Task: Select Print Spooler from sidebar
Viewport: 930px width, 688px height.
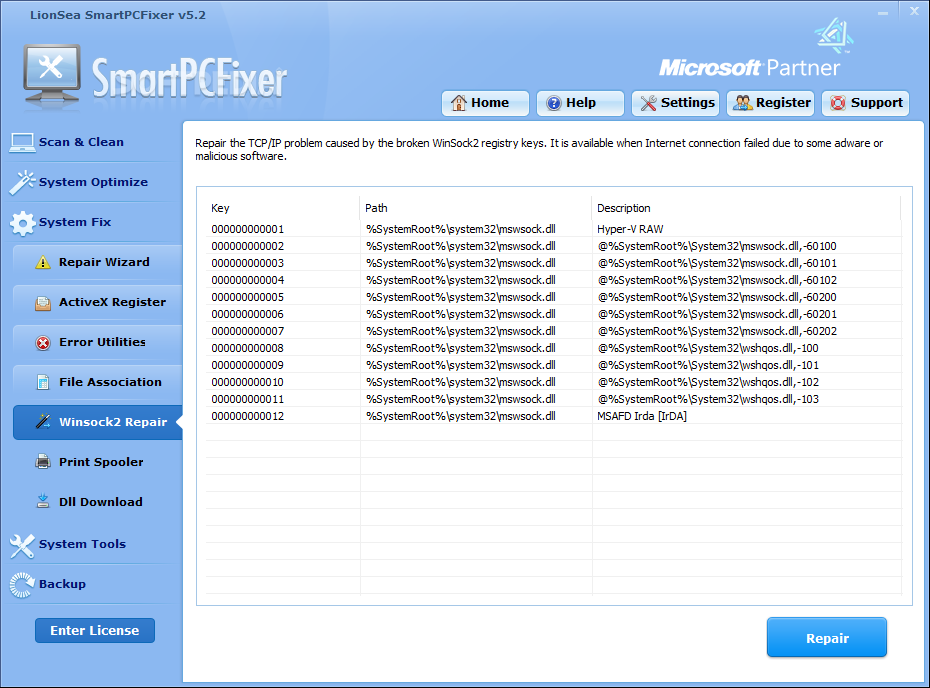Action: tap(98, 462)
